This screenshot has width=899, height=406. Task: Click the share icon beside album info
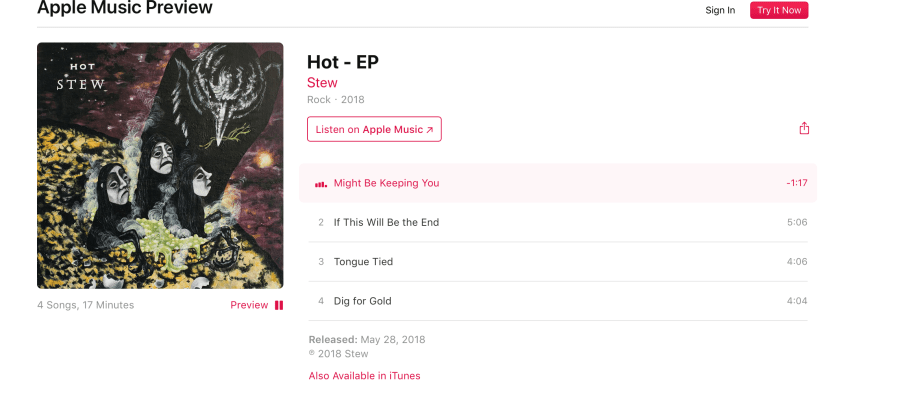coord(804,128)
